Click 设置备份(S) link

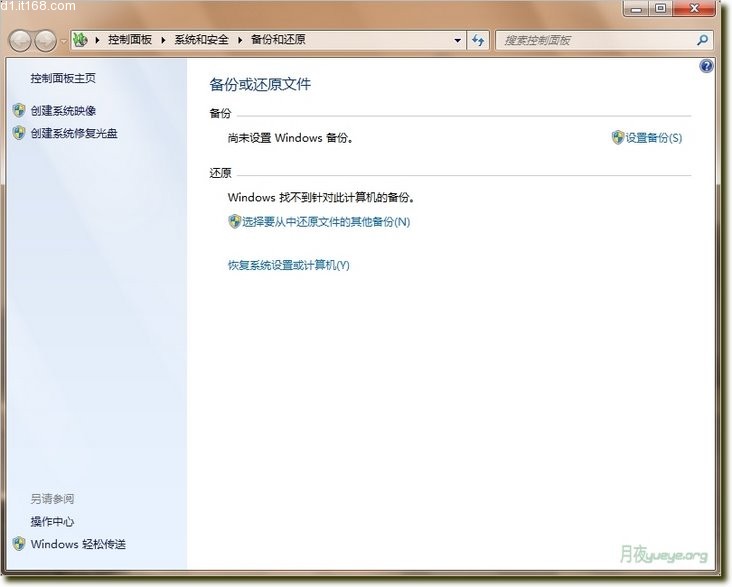(x=654, y=138)
